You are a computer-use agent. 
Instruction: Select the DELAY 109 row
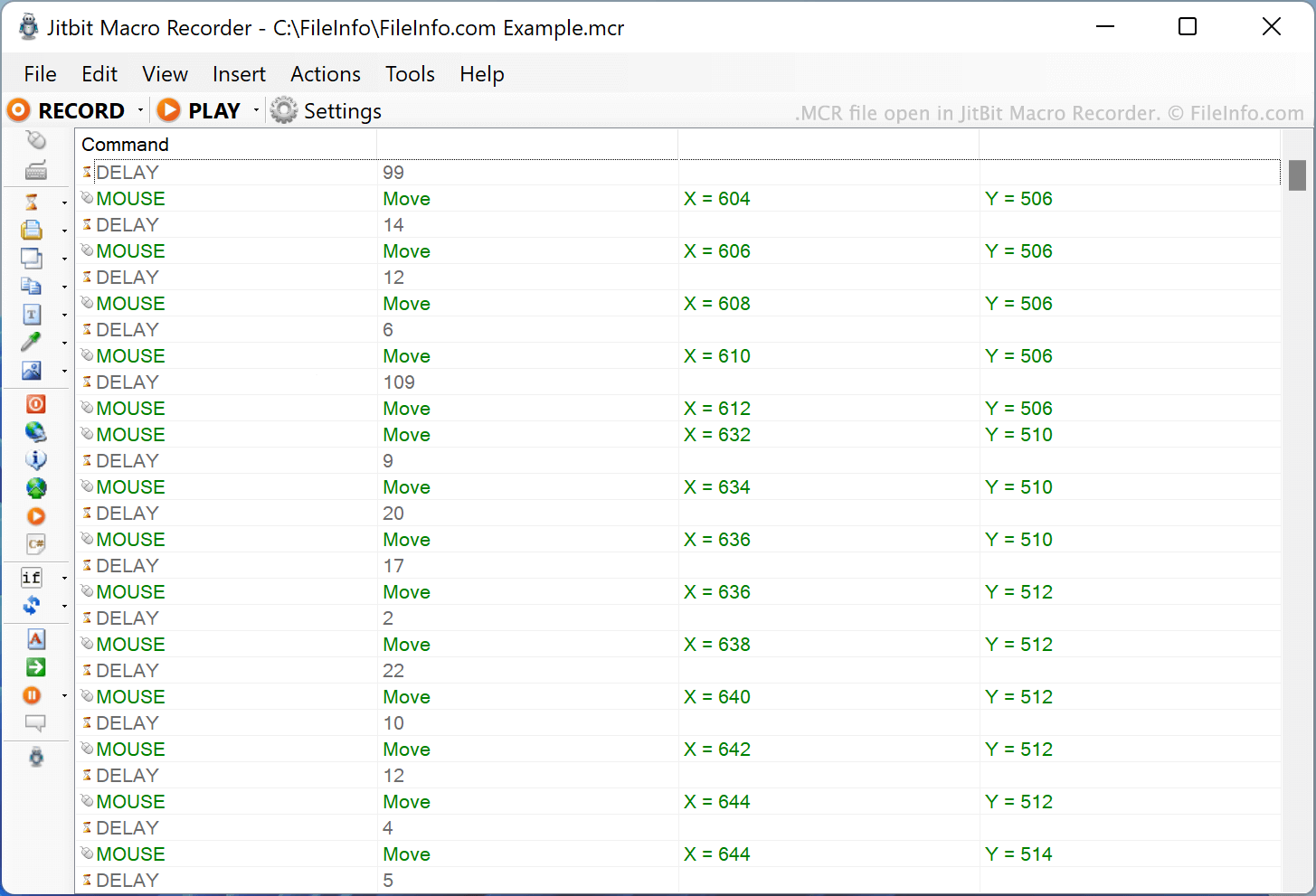click(678, 382)
